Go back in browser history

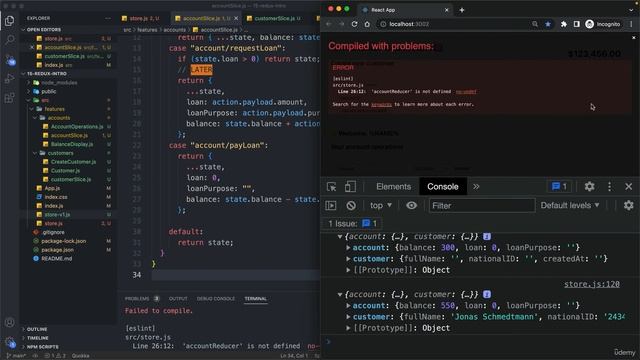tap(329, 24)
